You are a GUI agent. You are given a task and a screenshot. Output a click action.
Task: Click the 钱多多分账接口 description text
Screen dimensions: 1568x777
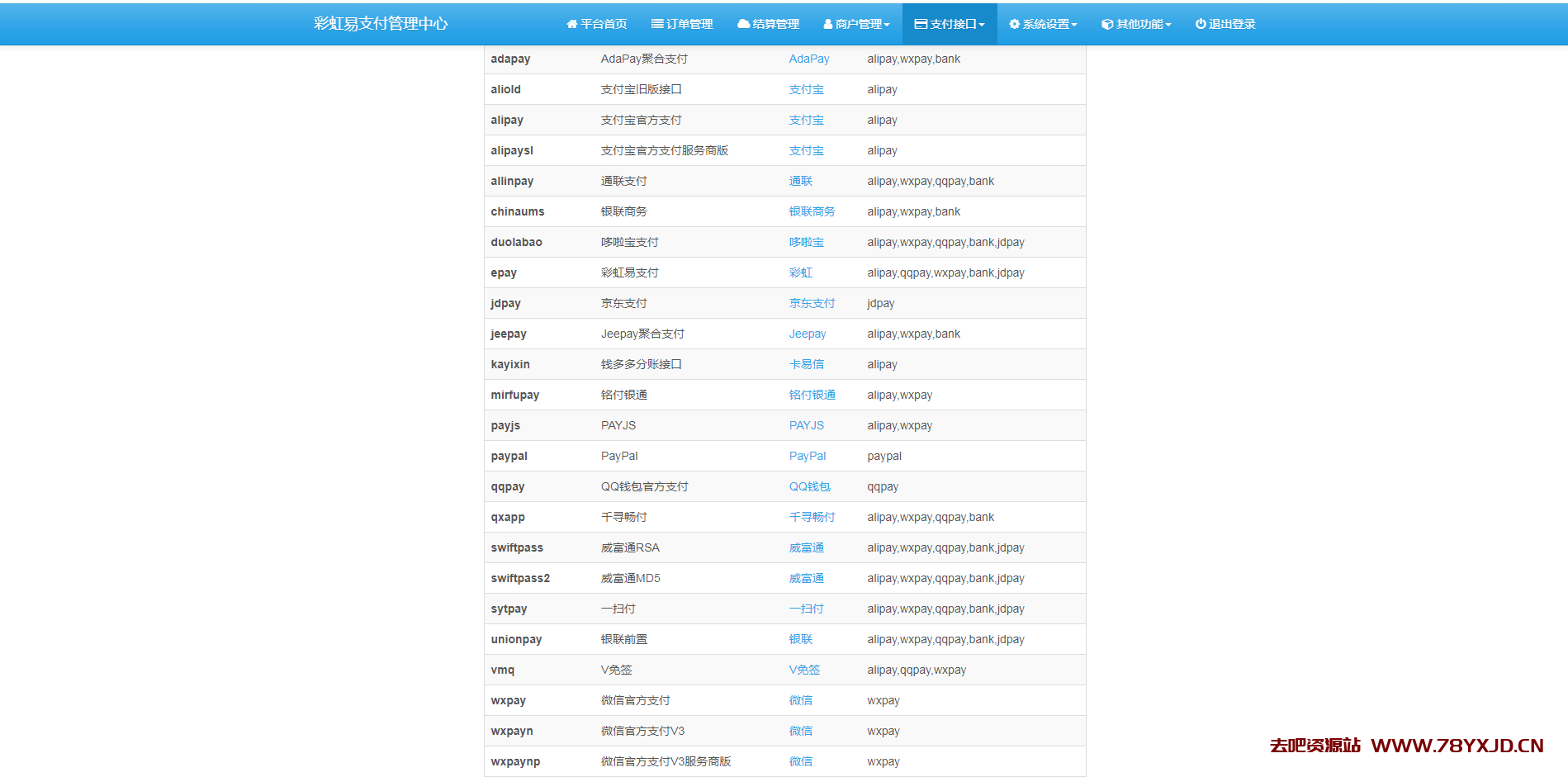[642, 364]
